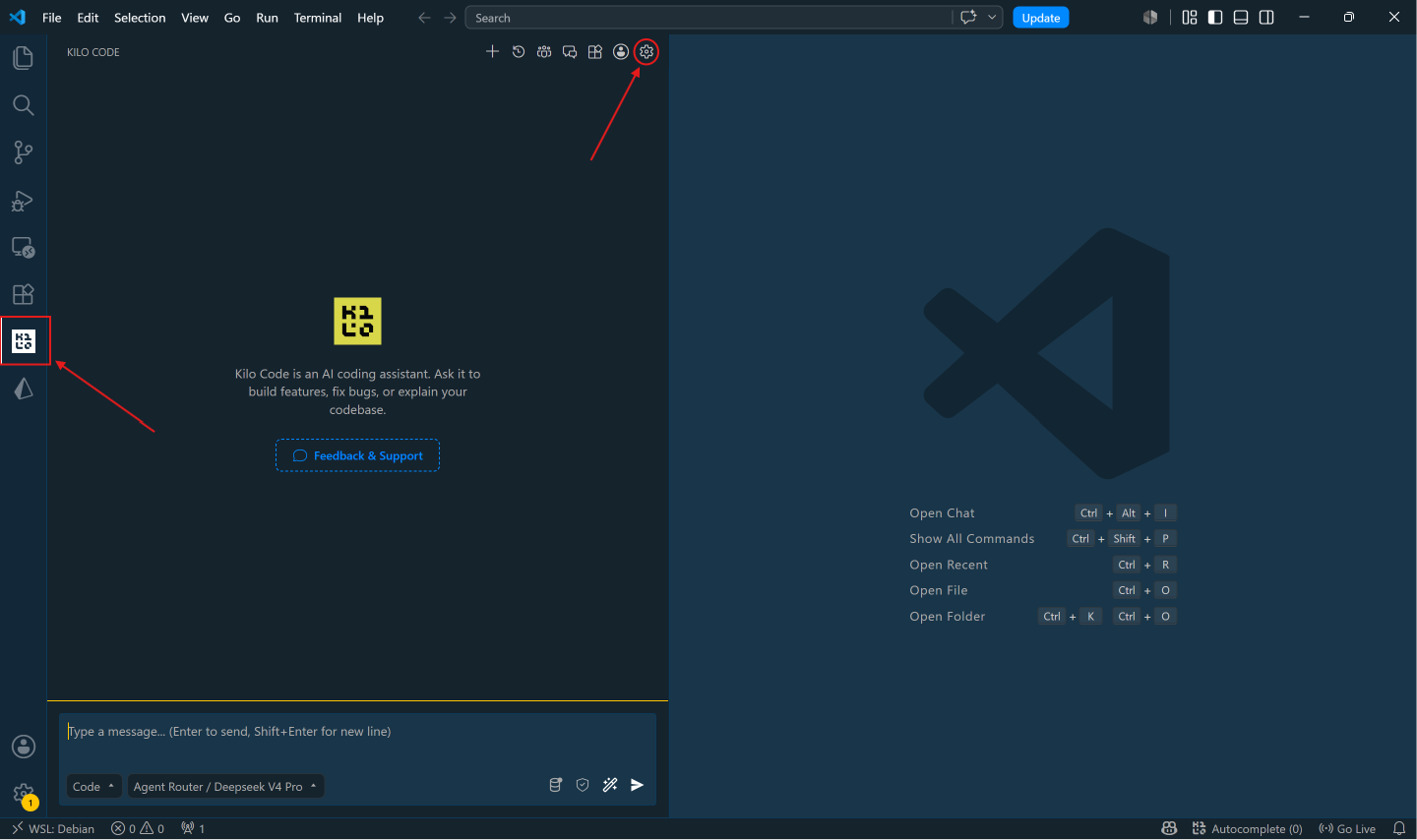The width and height of the screenshot is (1417, 840).
Task: Click the blue Update button
Action: pyautogui.click(x=1041, y=18)
